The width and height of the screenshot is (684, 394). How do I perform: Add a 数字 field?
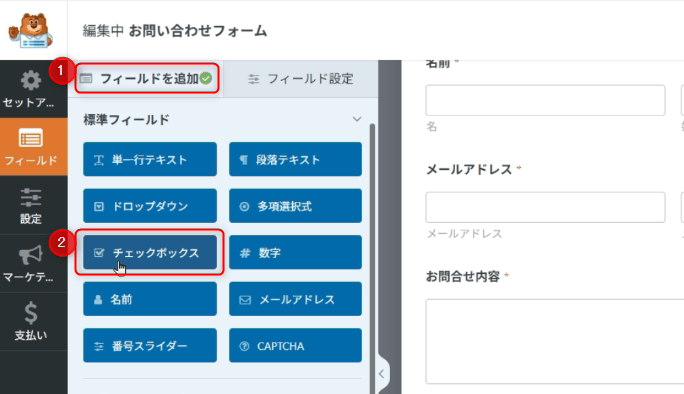coord(295,252)
